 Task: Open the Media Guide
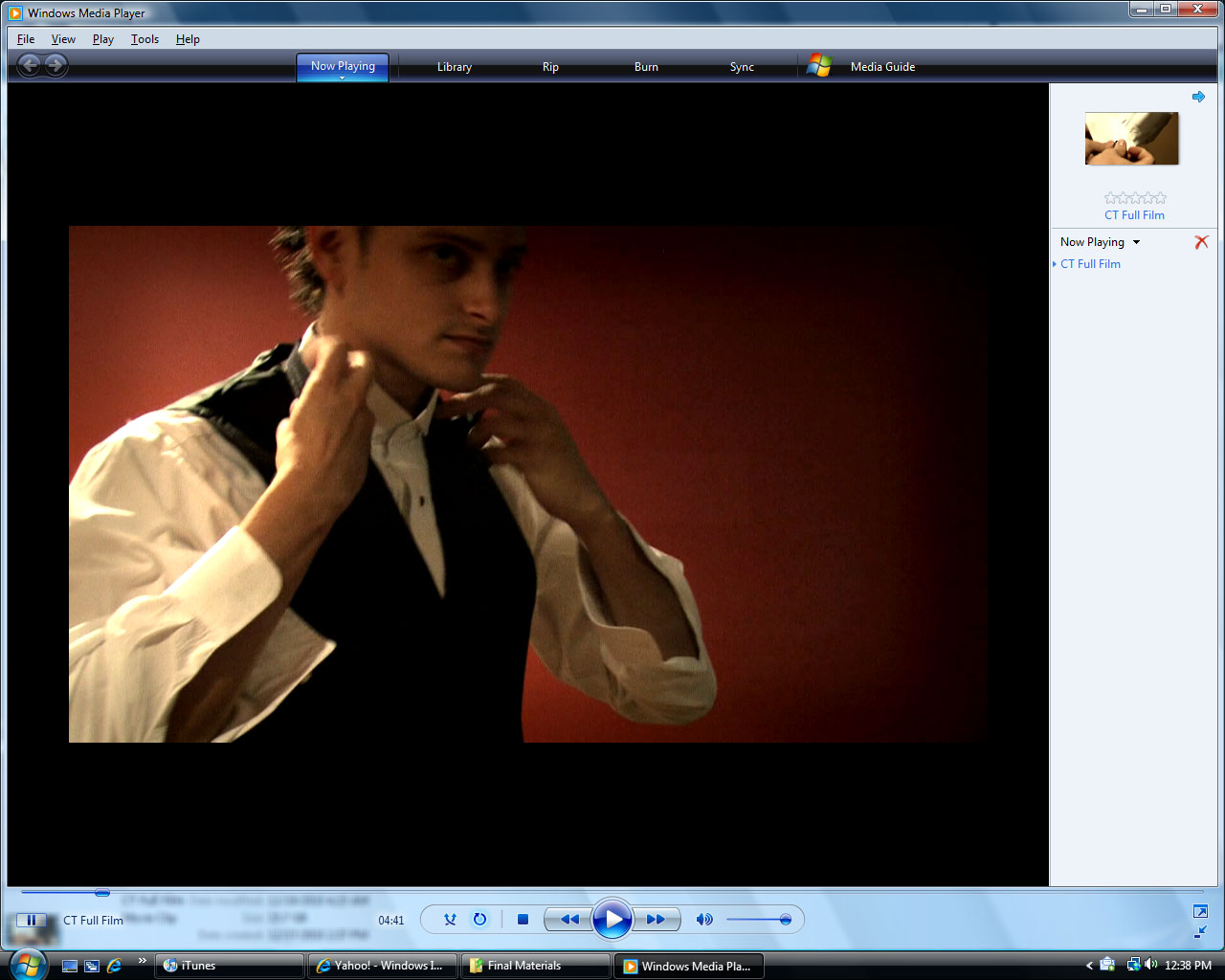[882, 67]
